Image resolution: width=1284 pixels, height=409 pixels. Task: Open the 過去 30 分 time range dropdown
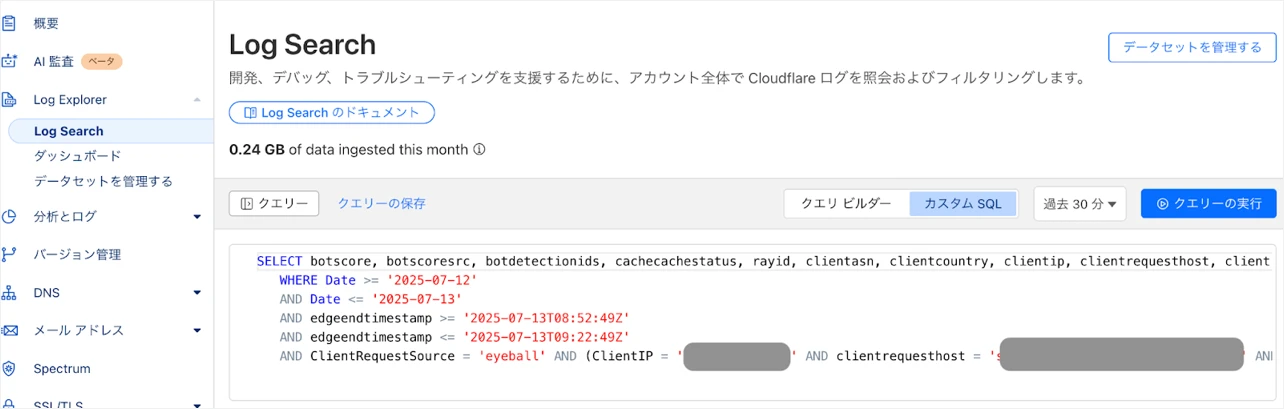click(x=1080, y=203)
